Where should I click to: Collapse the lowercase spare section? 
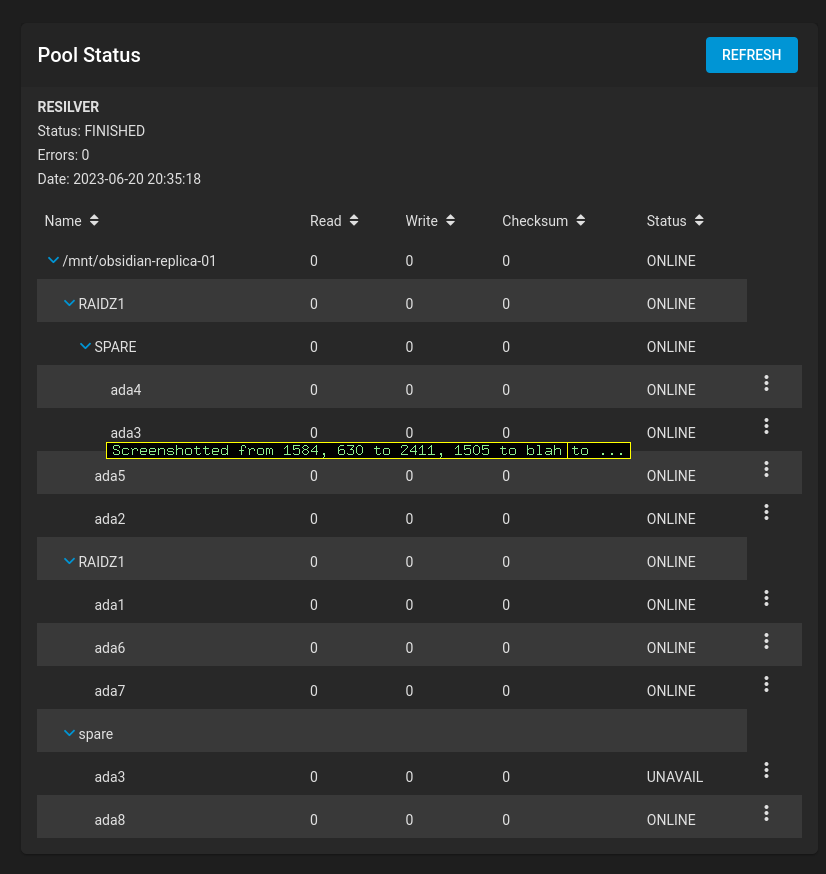click(69, 733)
